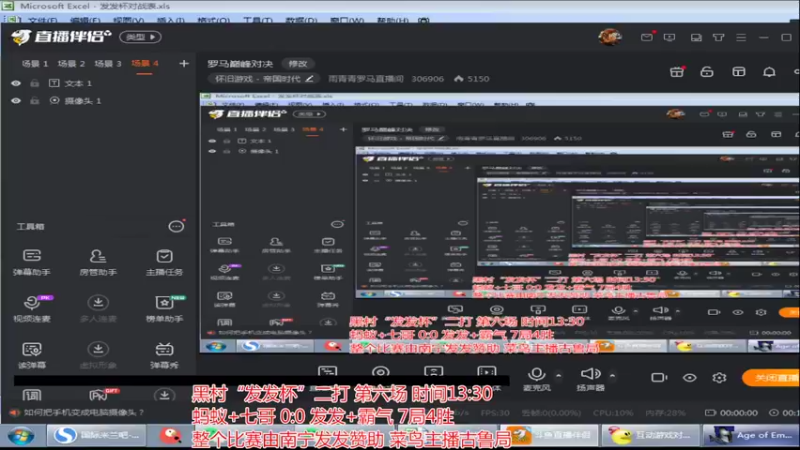Open the layout panel icon beside bell

tap(739, 72)
